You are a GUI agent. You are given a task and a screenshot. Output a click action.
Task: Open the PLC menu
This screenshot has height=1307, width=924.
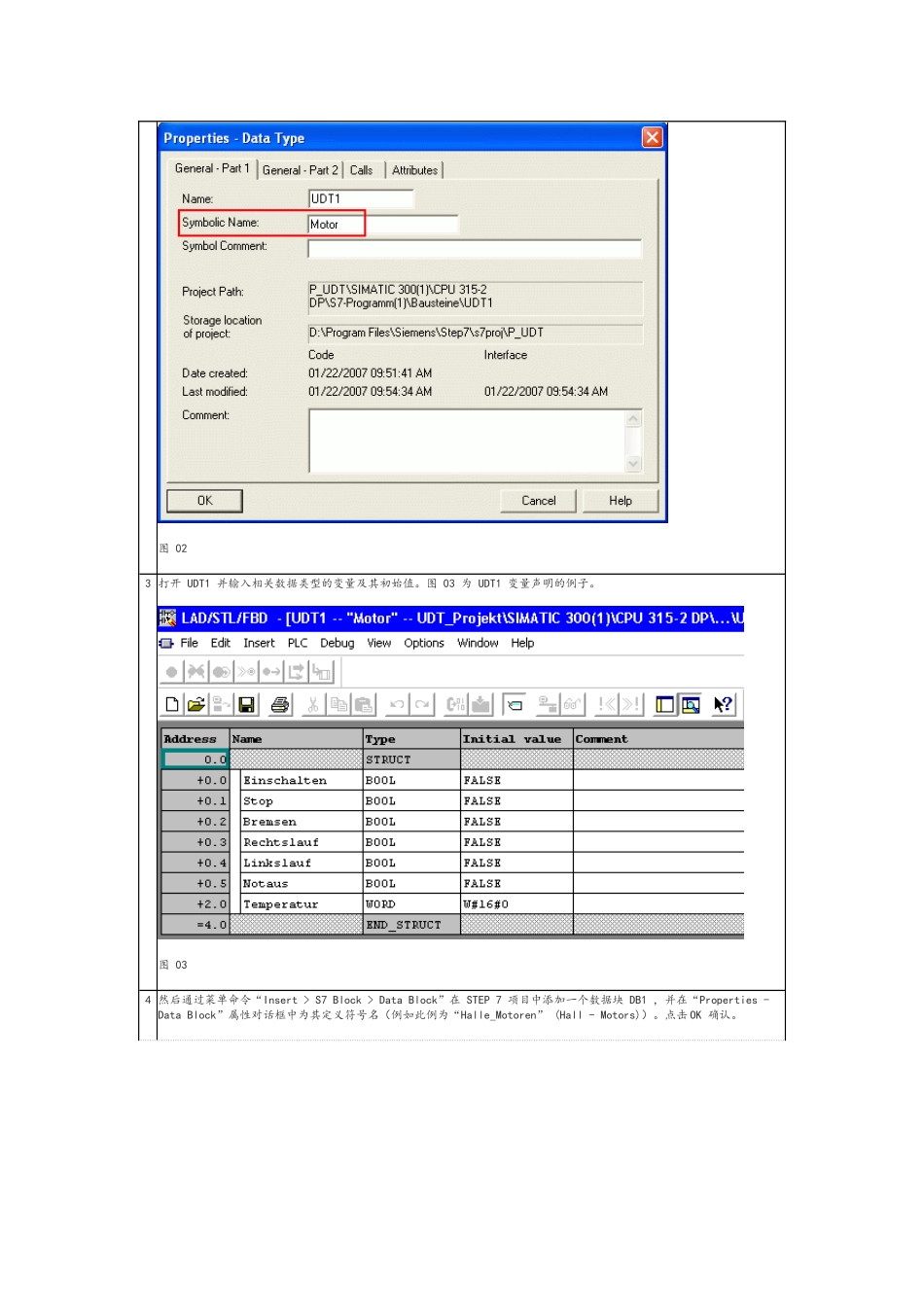click(298, 644)
